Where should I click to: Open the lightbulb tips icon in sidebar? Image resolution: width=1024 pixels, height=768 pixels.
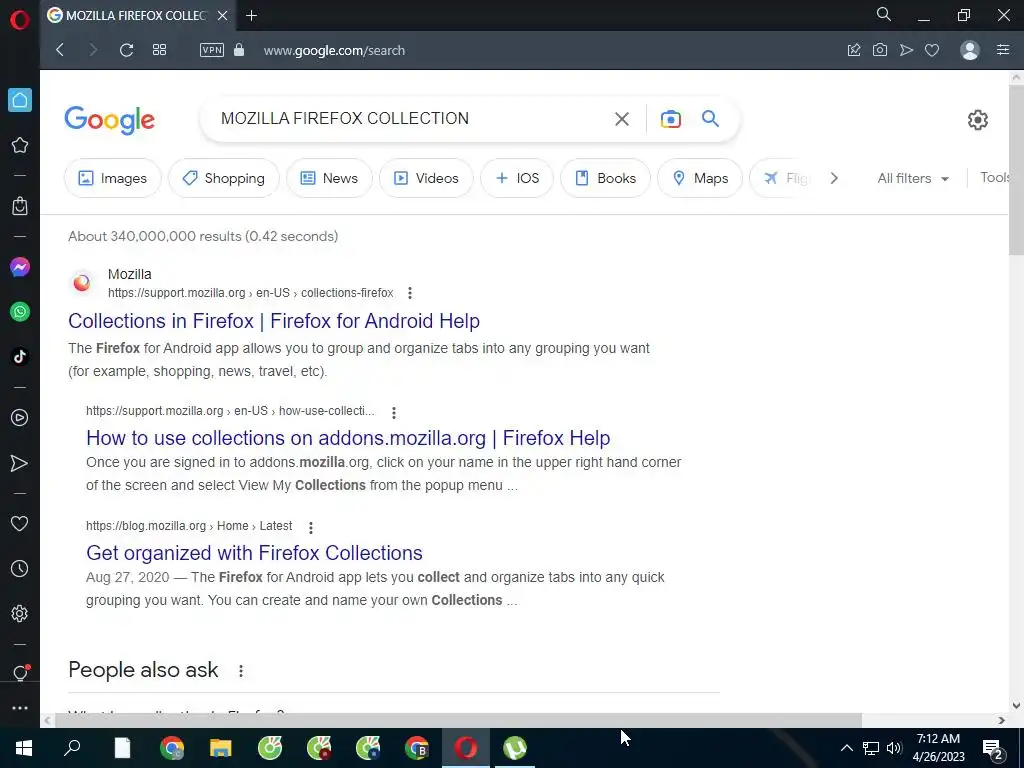point(20,673)
